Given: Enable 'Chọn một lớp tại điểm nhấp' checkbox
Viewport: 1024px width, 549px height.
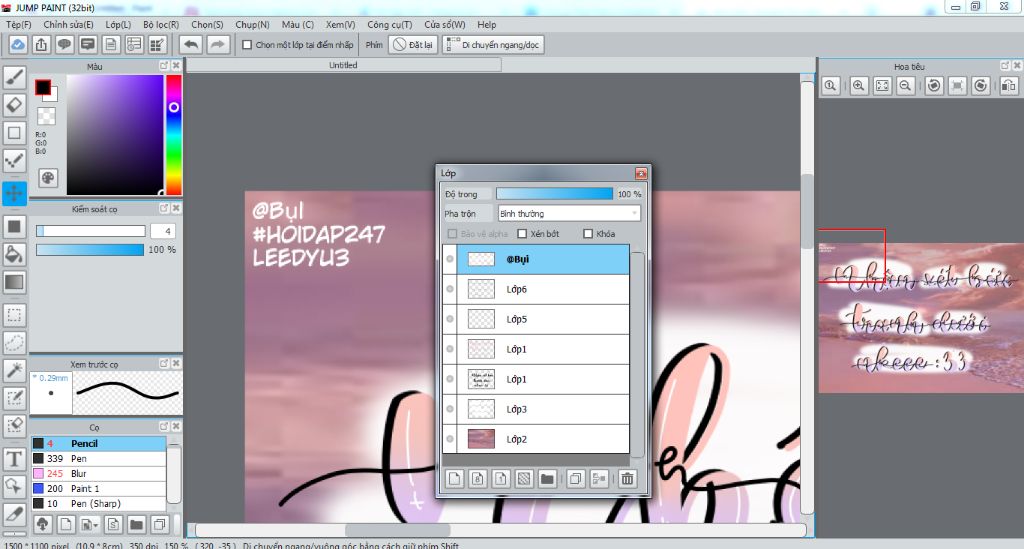Looking at the screenshot, I should pos(247,45).
